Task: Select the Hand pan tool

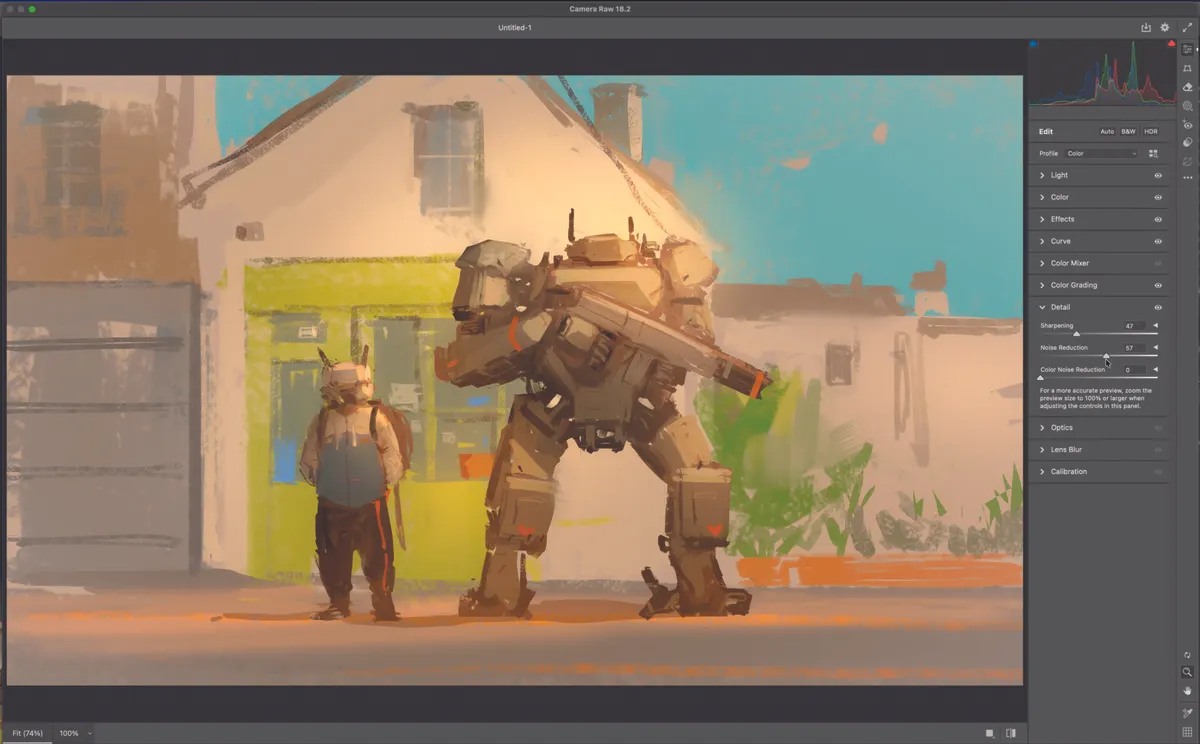Action: (1187, 691)
